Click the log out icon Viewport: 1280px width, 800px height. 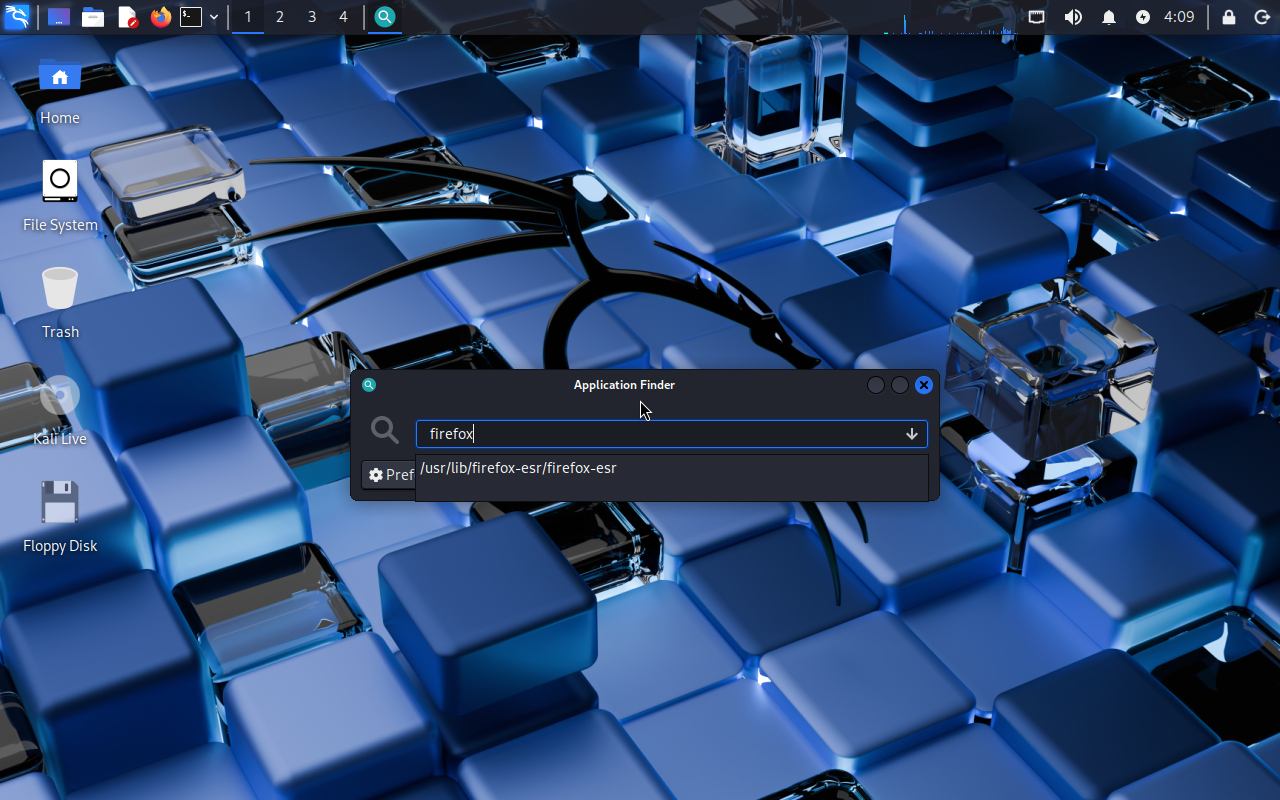[1262, 17]
